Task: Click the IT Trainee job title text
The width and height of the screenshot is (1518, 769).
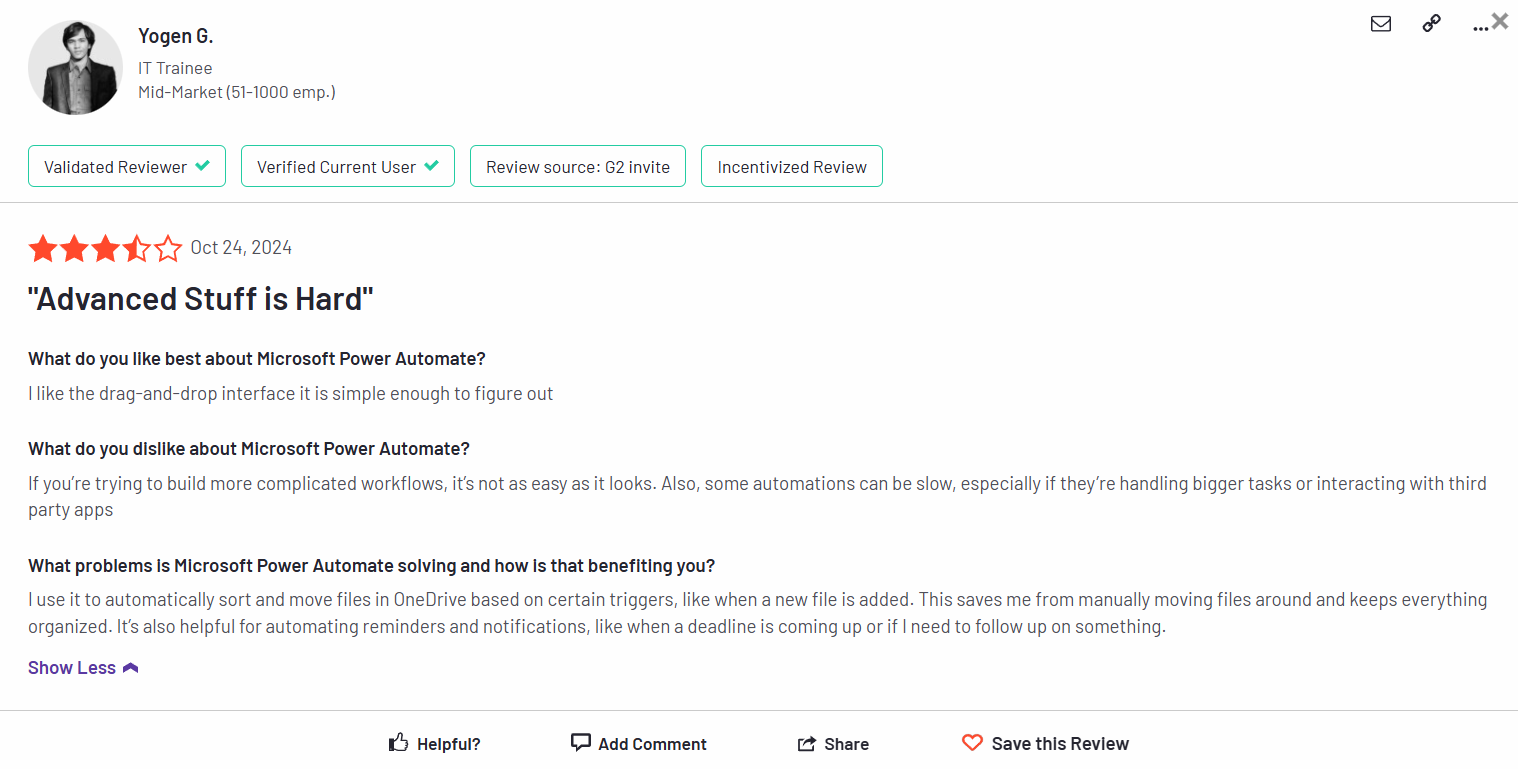Action: pos(175,68)
